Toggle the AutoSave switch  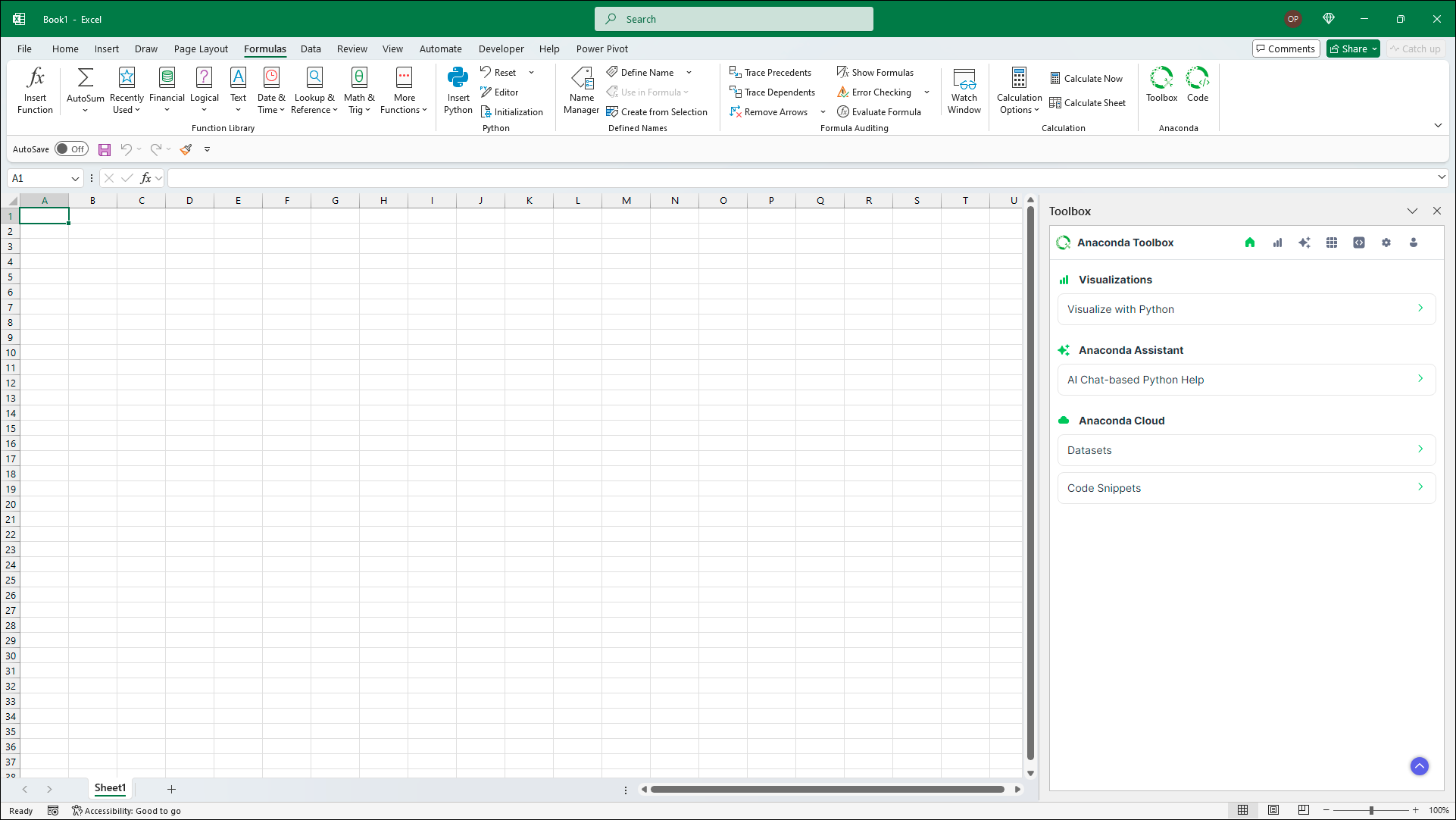tap(71, 149)
